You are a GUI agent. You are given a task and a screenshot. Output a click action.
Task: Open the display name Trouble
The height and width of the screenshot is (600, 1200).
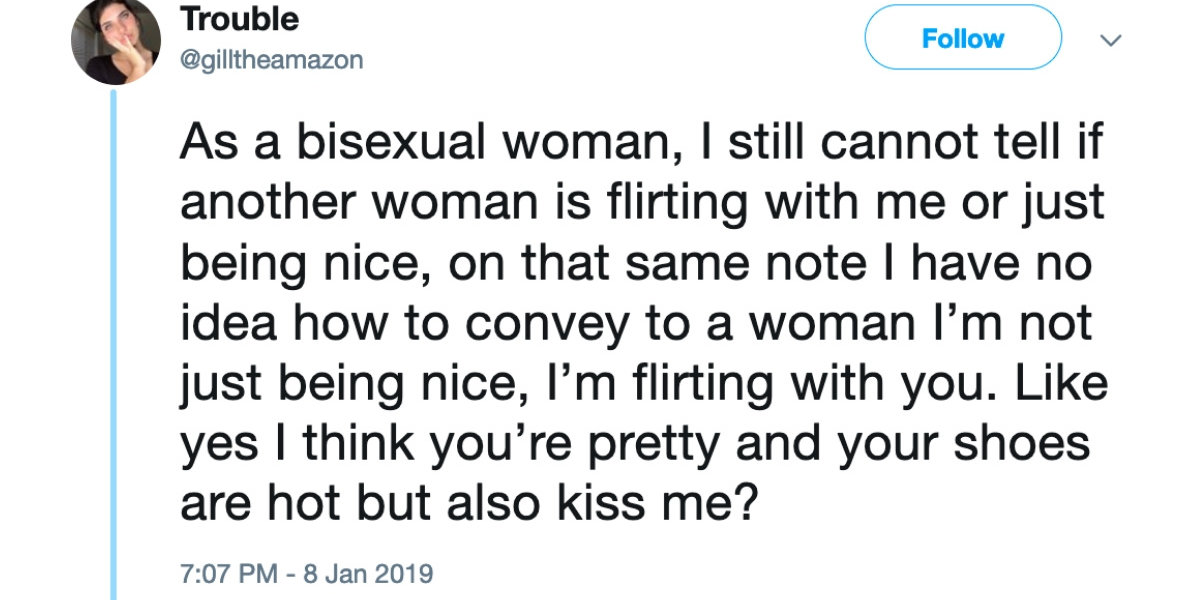(x=240, y=18)
